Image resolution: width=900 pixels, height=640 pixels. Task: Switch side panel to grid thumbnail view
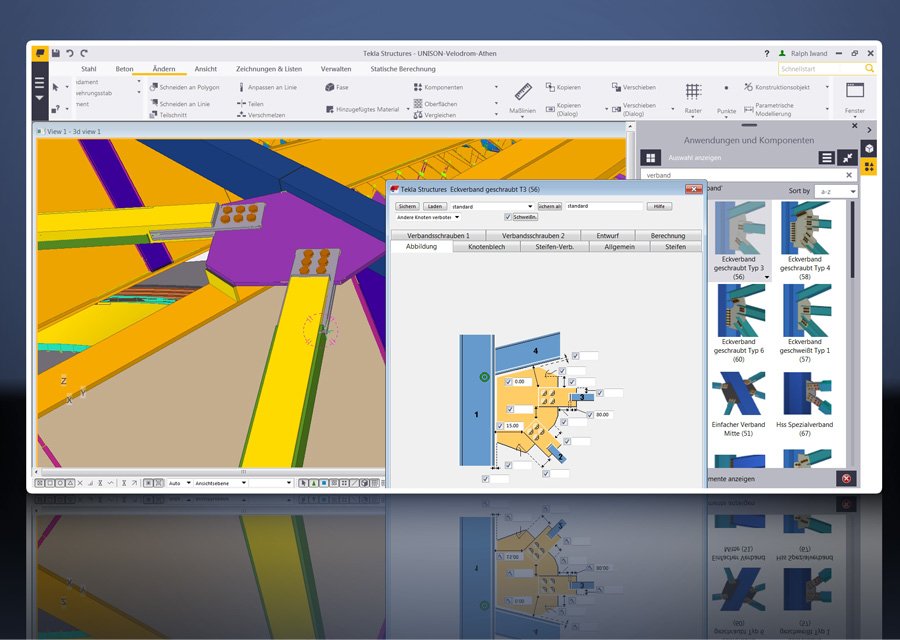tap(650, 157)
